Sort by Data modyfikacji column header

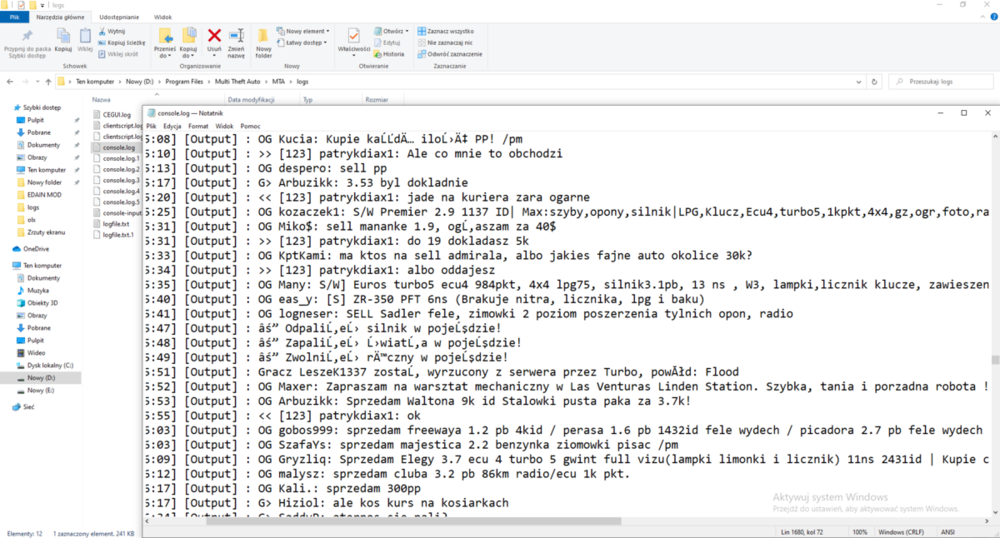point(251,99)
